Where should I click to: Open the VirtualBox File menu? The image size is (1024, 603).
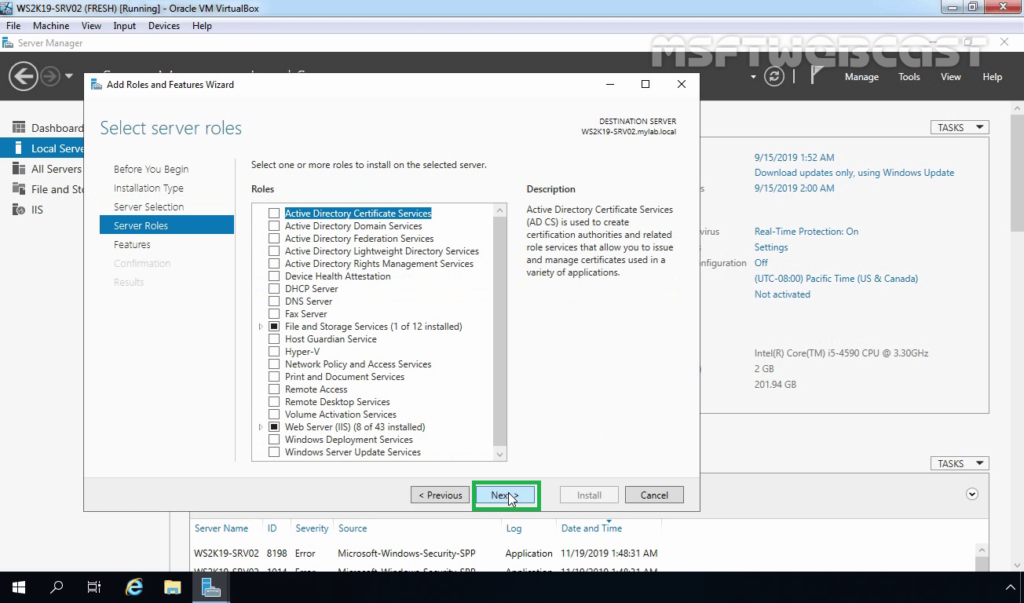coord(13,25)
